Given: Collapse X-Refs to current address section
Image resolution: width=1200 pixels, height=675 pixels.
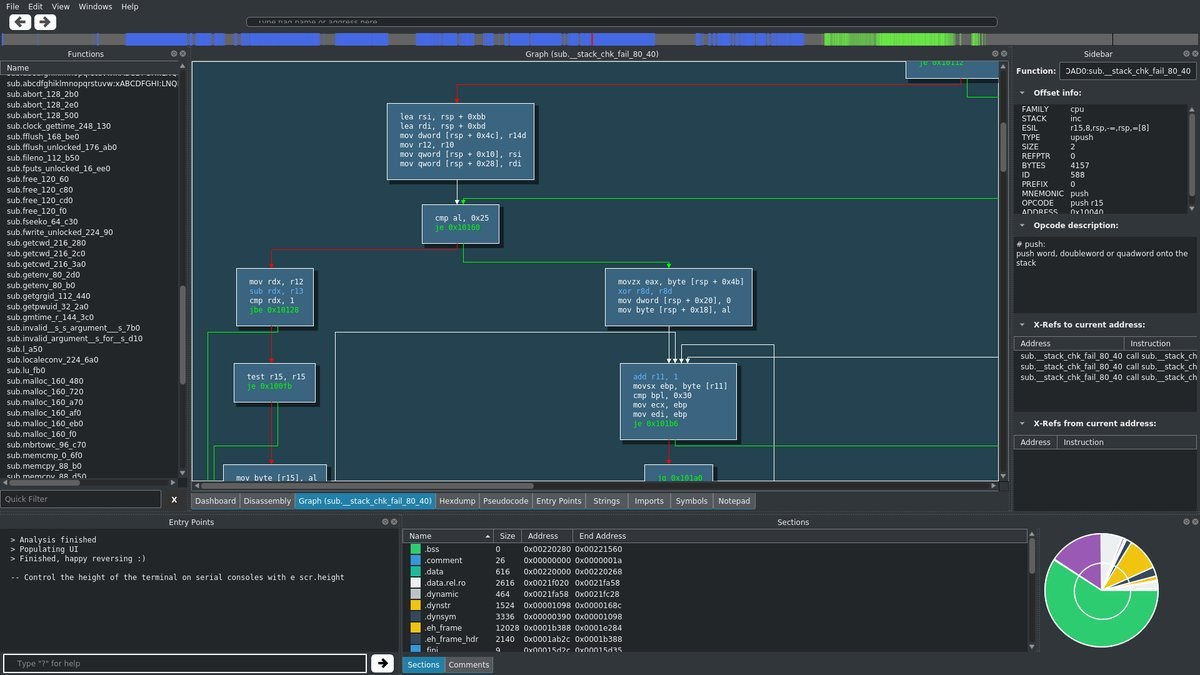Looking at the screenshot, I should coord(1022,325).
